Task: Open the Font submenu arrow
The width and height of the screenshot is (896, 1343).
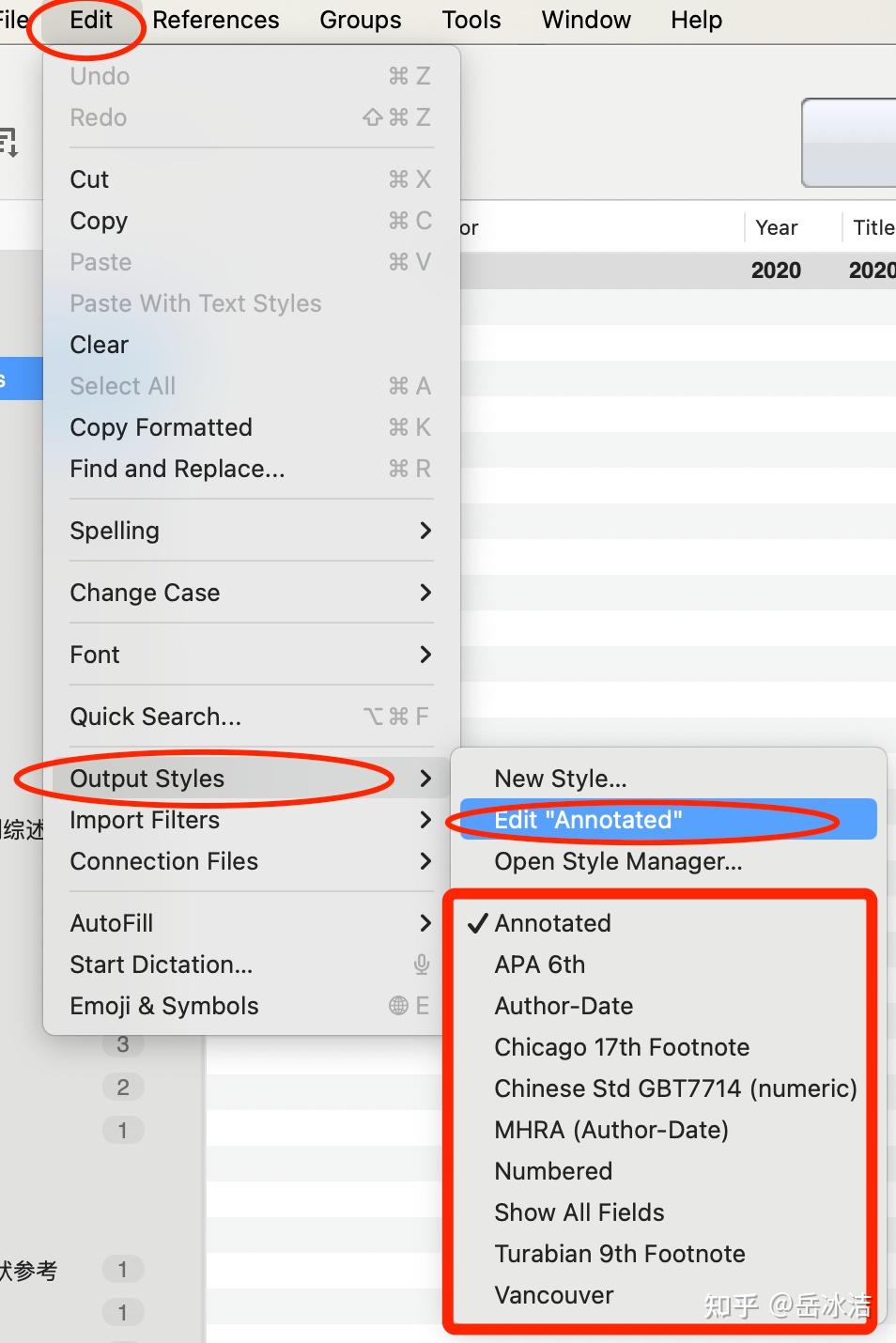Action: (425, 655)
